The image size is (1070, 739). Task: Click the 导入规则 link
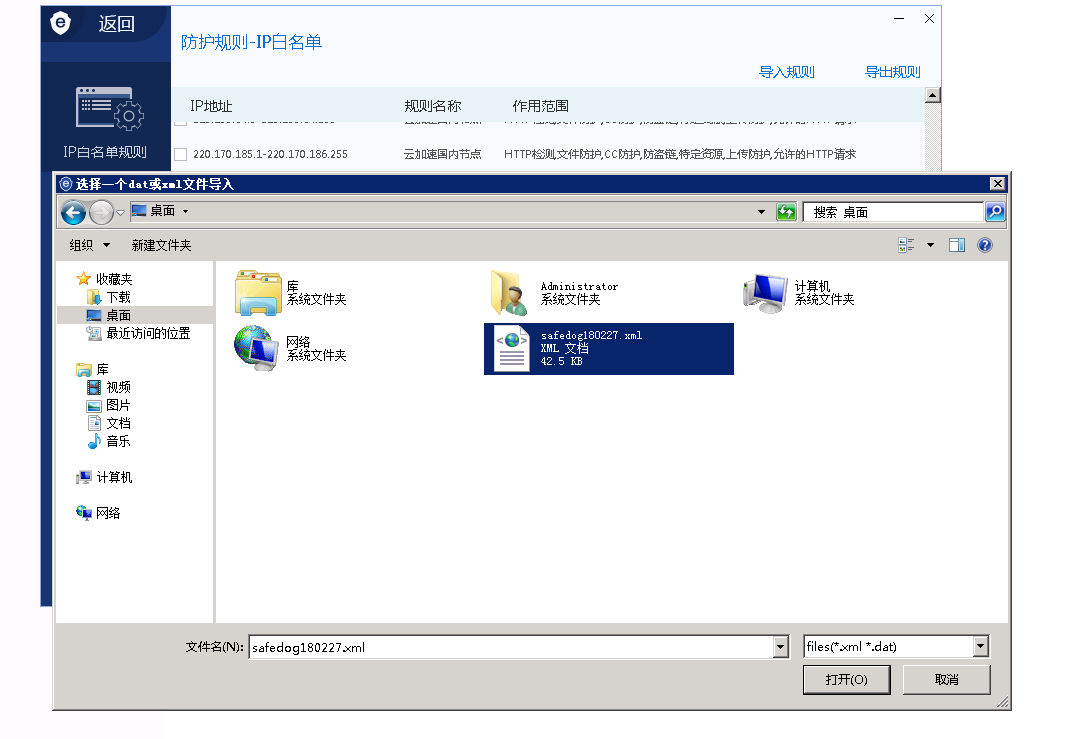coord(786,72)
